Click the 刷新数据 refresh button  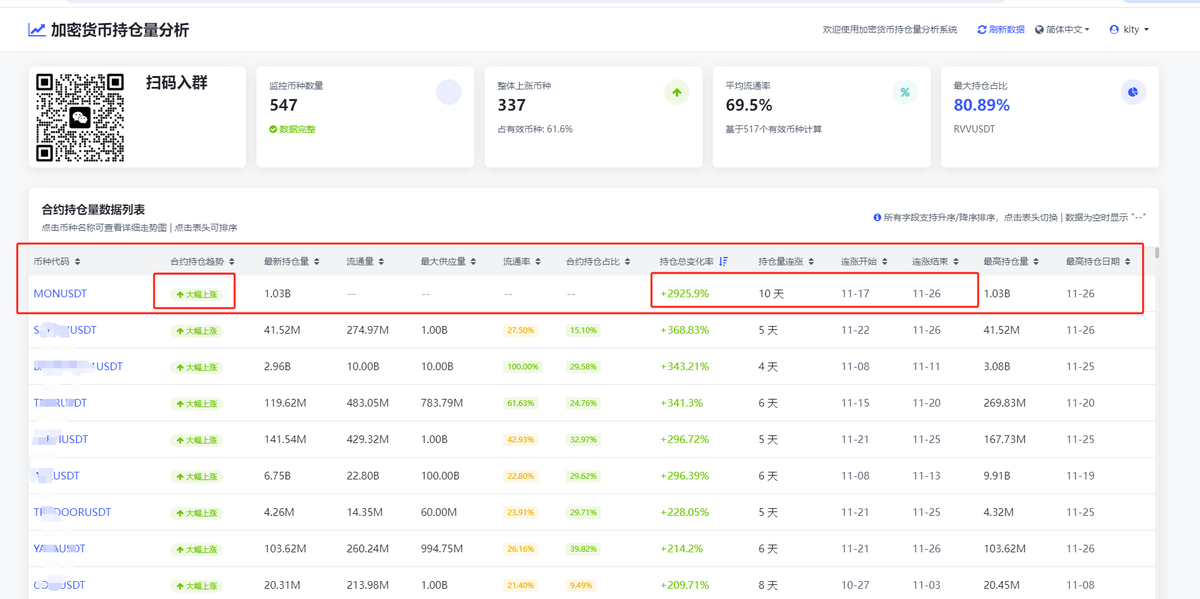click(x=1001, y=30)
